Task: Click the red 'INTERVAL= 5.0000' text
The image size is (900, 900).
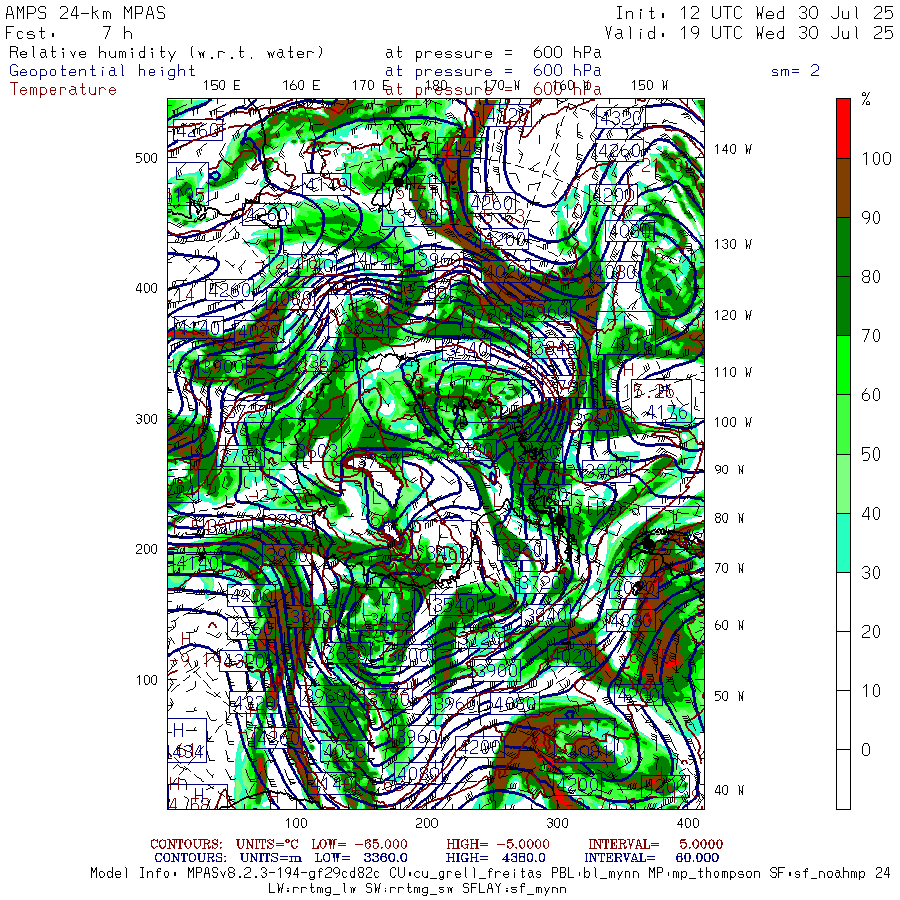Action: [x=655, y=844]
